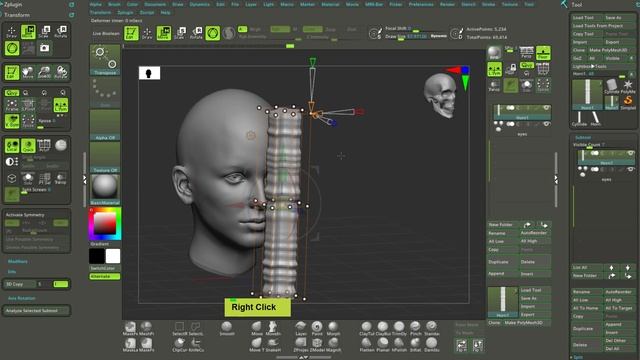Expand the Axis Rotation section

click(22, 298)
